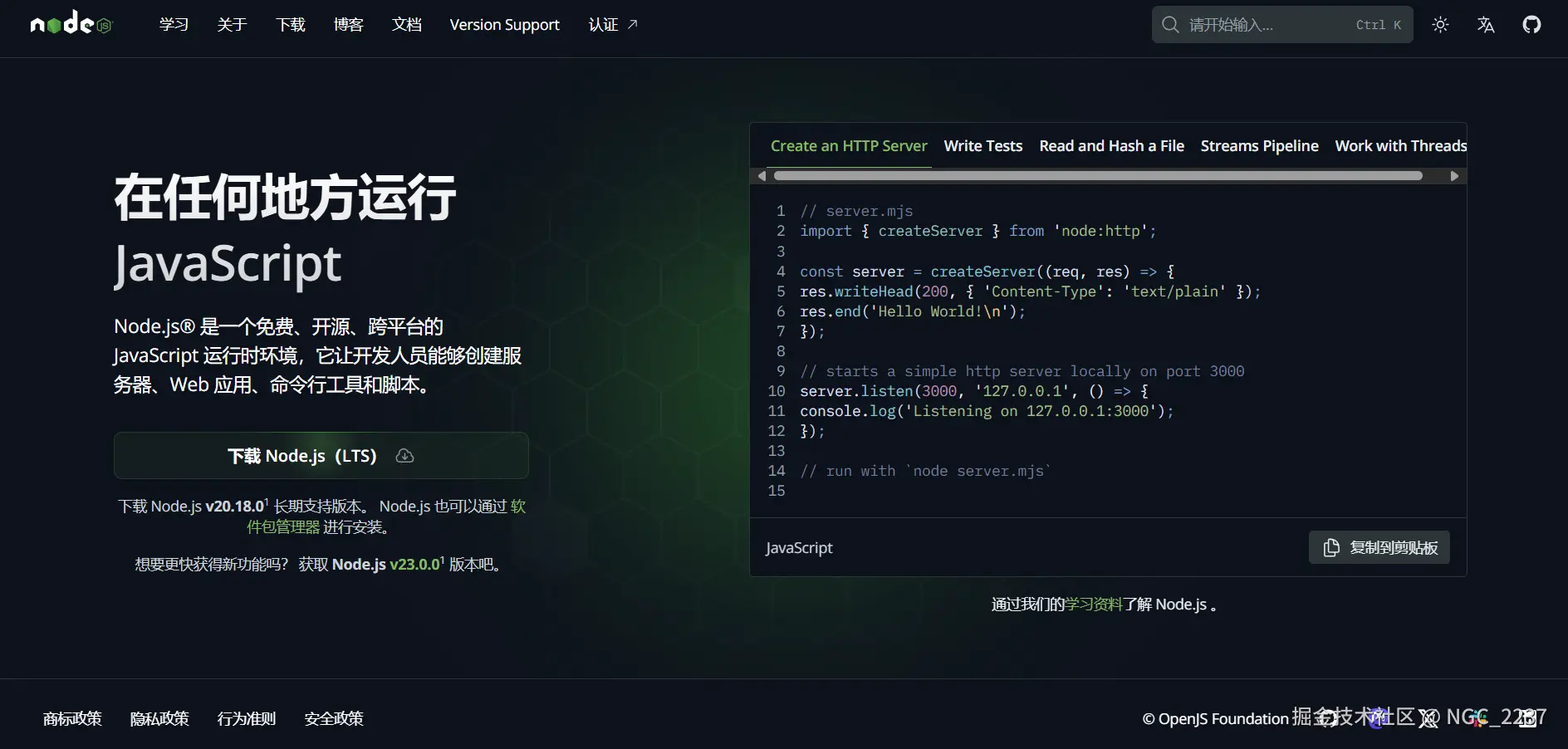Follow the v23.0.0 version link
Viewport: 1568px width, 749px height.
tap(415, 565)
